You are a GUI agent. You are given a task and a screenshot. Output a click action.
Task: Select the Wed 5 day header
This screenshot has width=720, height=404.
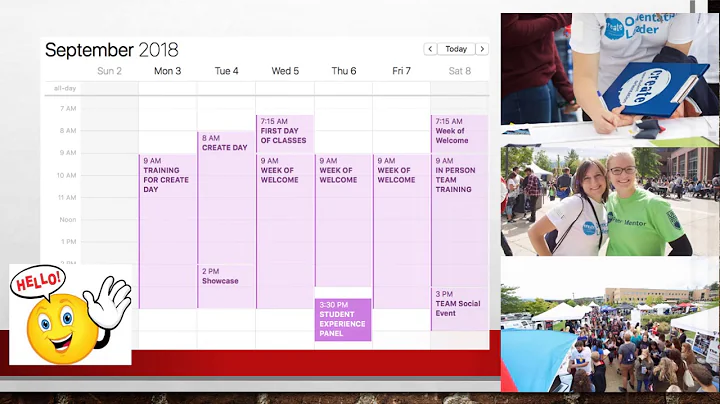click(x=285, y=71)
